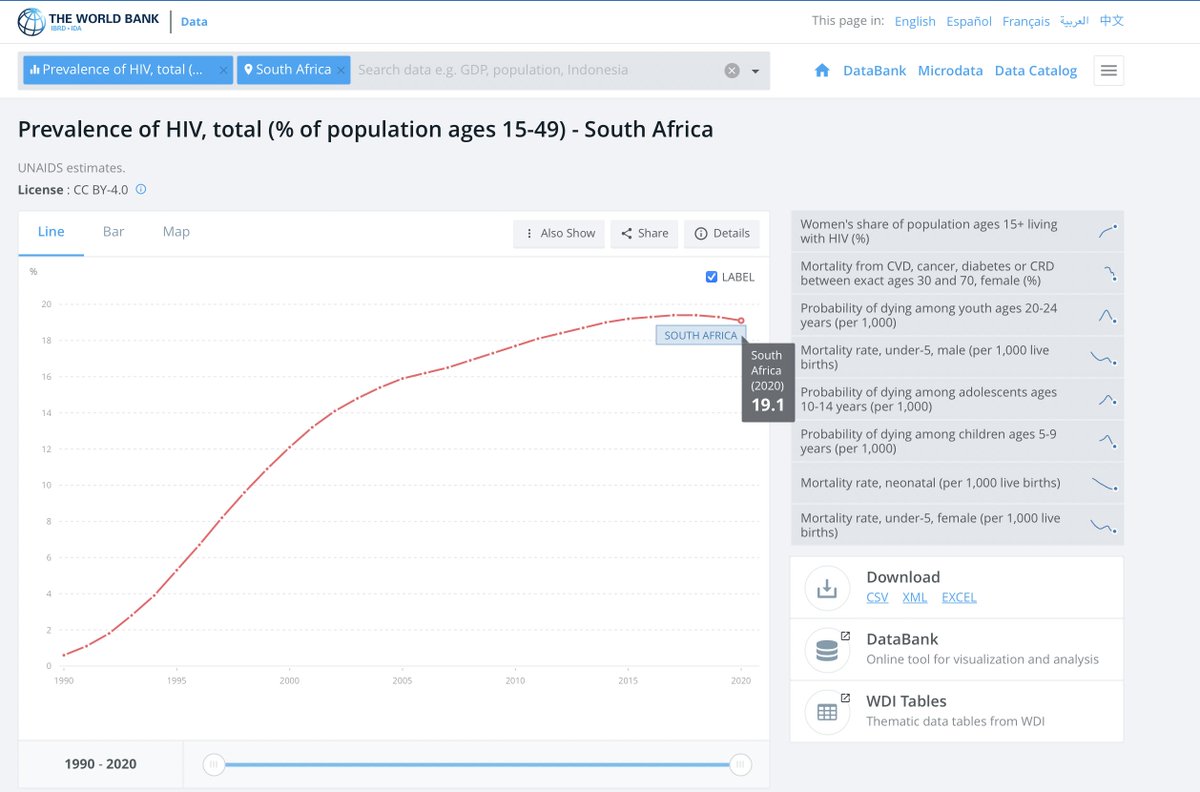Click the Download arrow icon
The height and width of the screenshot is (792, 1200).
point(827,590)
